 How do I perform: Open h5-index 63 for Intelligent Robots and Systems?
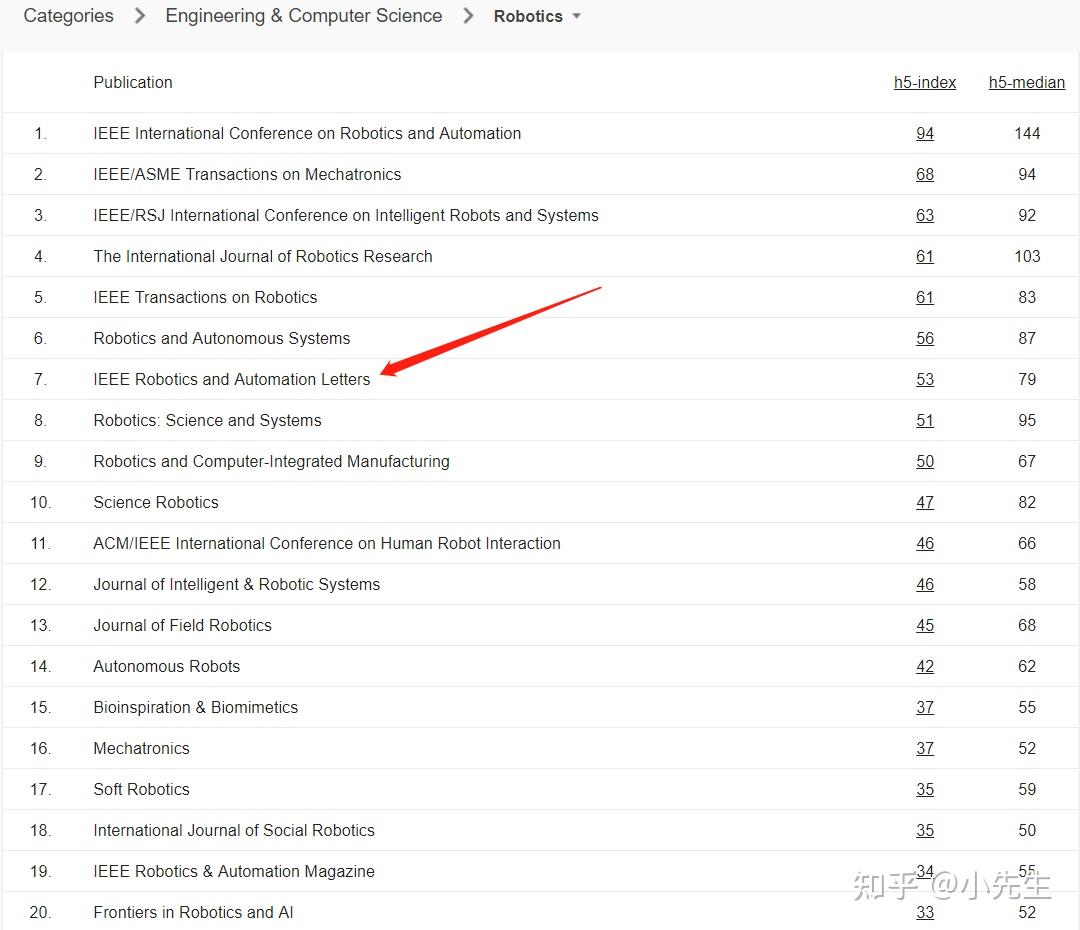point(925,216)
